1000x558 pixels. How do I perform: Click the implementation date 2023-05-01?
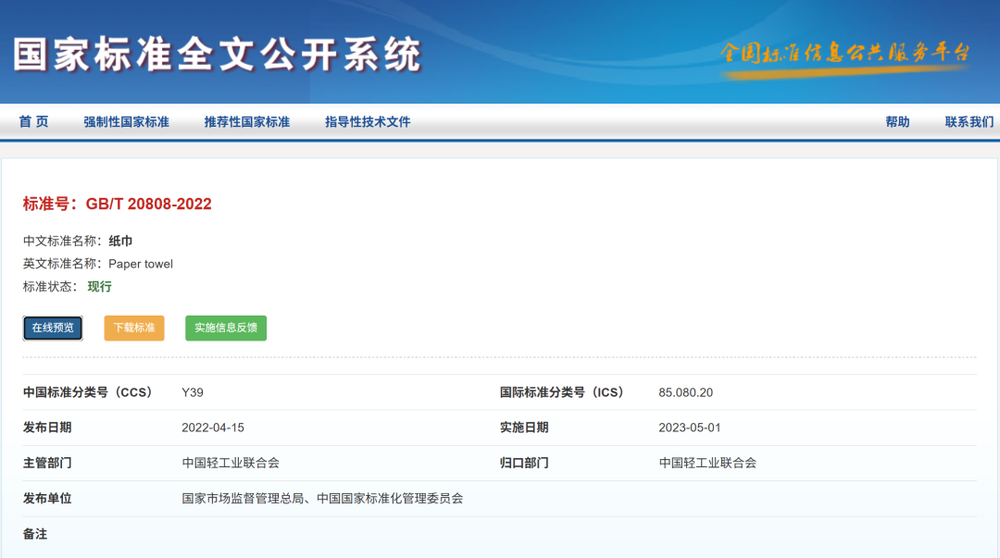point(690,428)
